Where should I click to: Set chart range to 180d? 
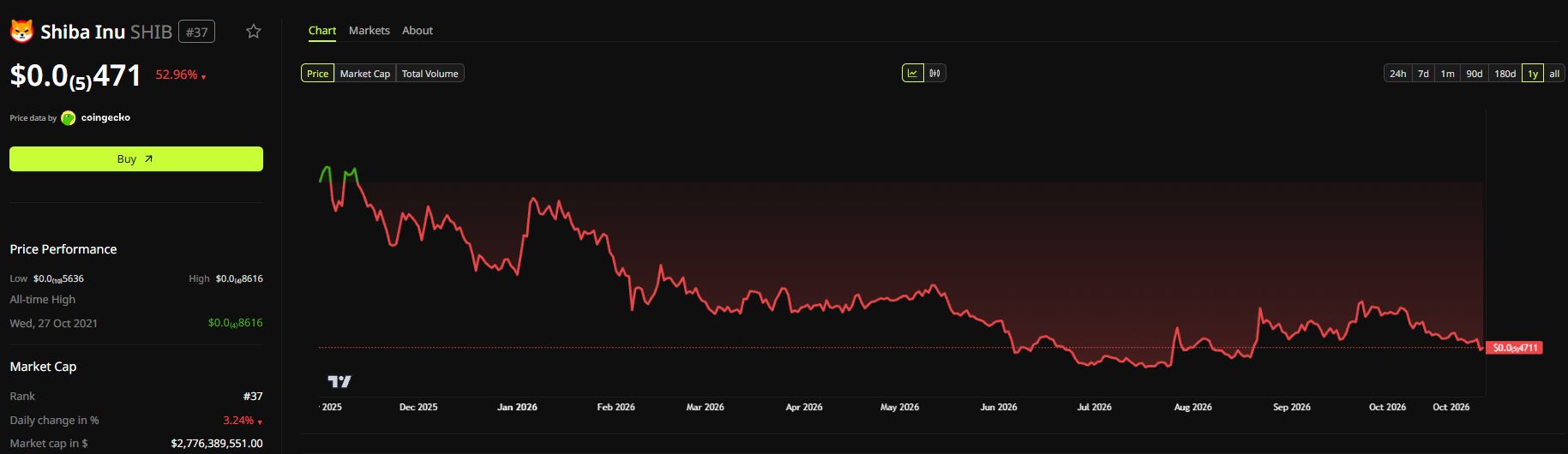pyautogui.click(x=1505, y=74)
